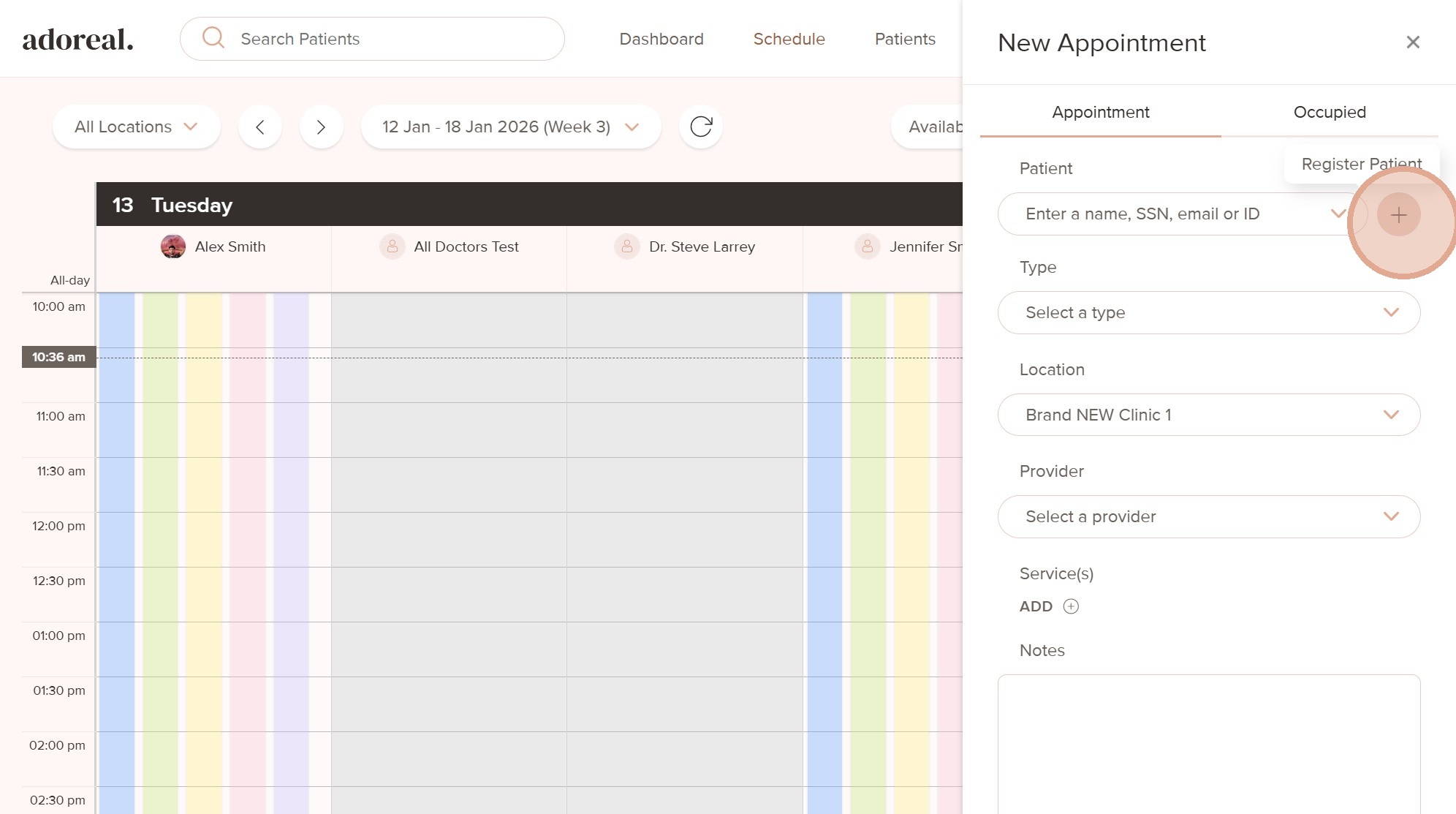
Task: Switch to the Occupied tab
Action: [x=1329, y=112]
